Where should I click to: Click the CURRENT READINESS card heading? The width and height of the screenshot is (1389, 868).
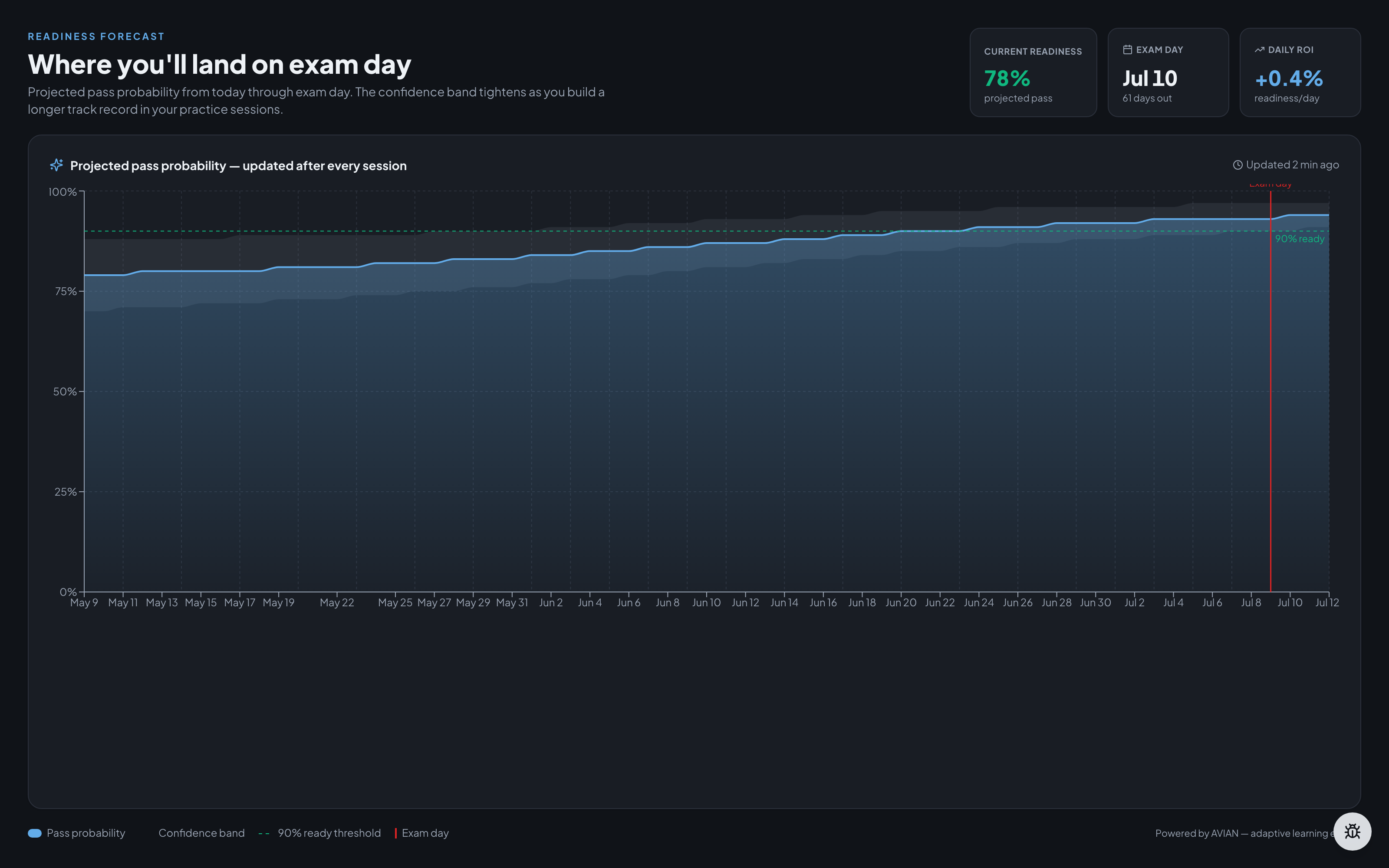tap(1033, 52)
